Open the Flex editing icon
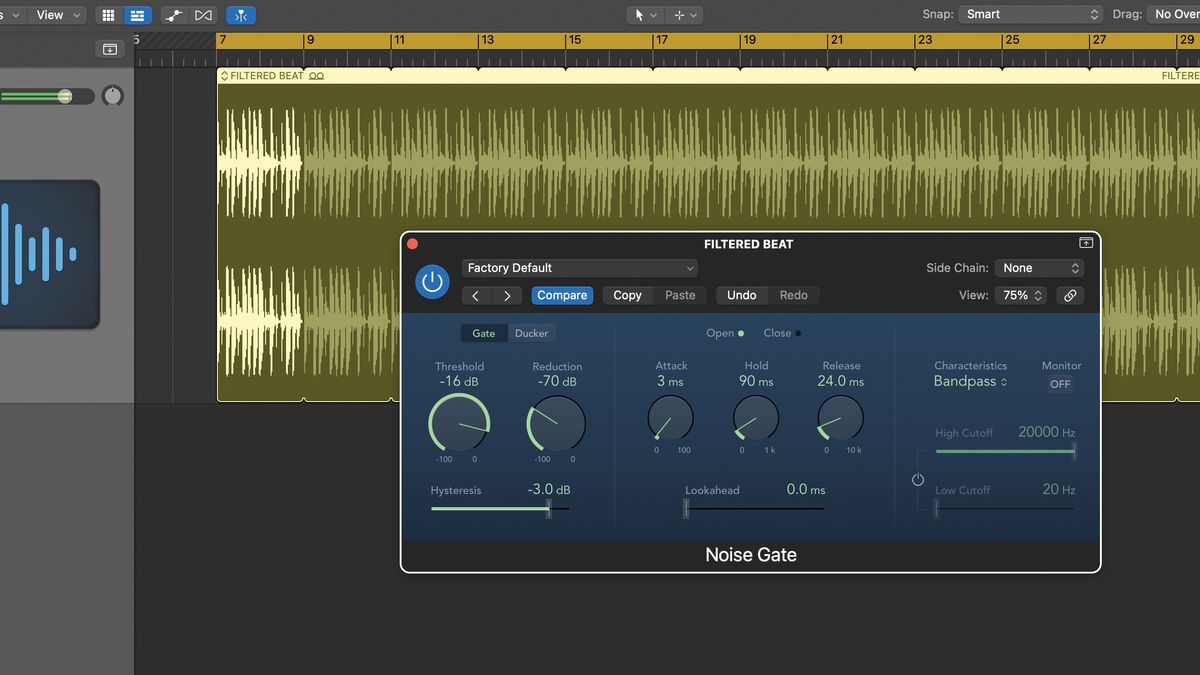The image size is (1200, 675). tap(172, 15)
